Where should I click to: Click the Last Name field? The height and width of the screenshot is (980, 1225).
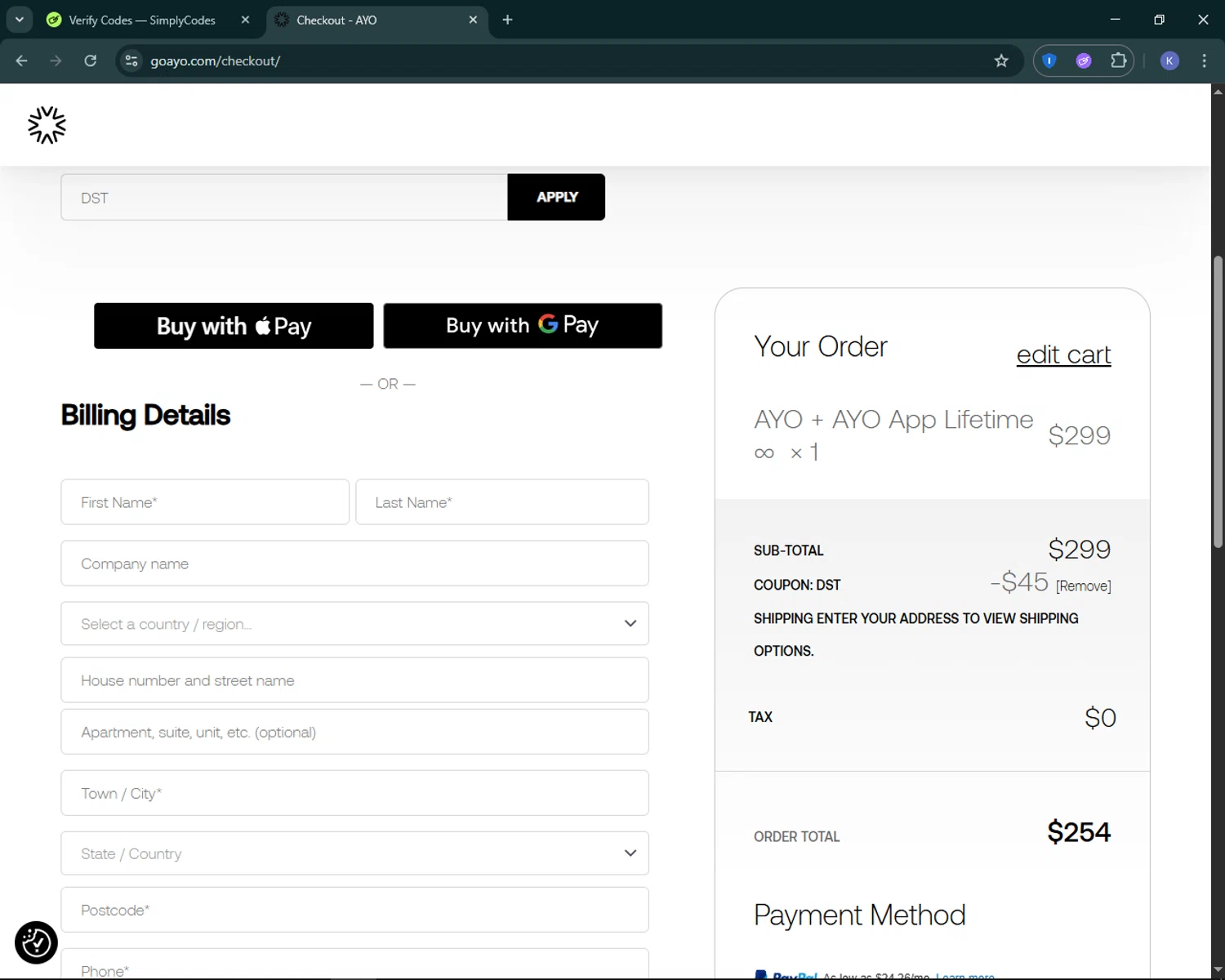coord(502,502)
